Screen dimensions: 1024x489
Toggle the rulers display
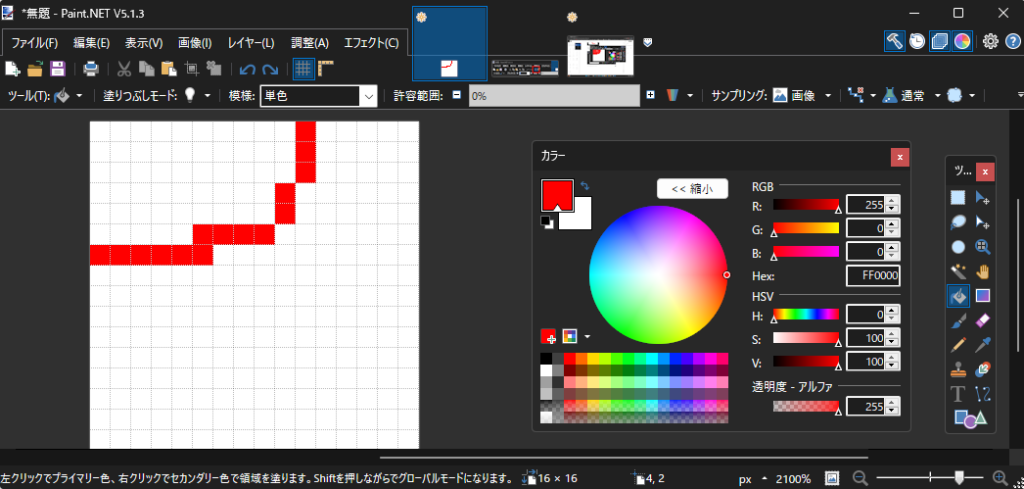pos(326,69)
